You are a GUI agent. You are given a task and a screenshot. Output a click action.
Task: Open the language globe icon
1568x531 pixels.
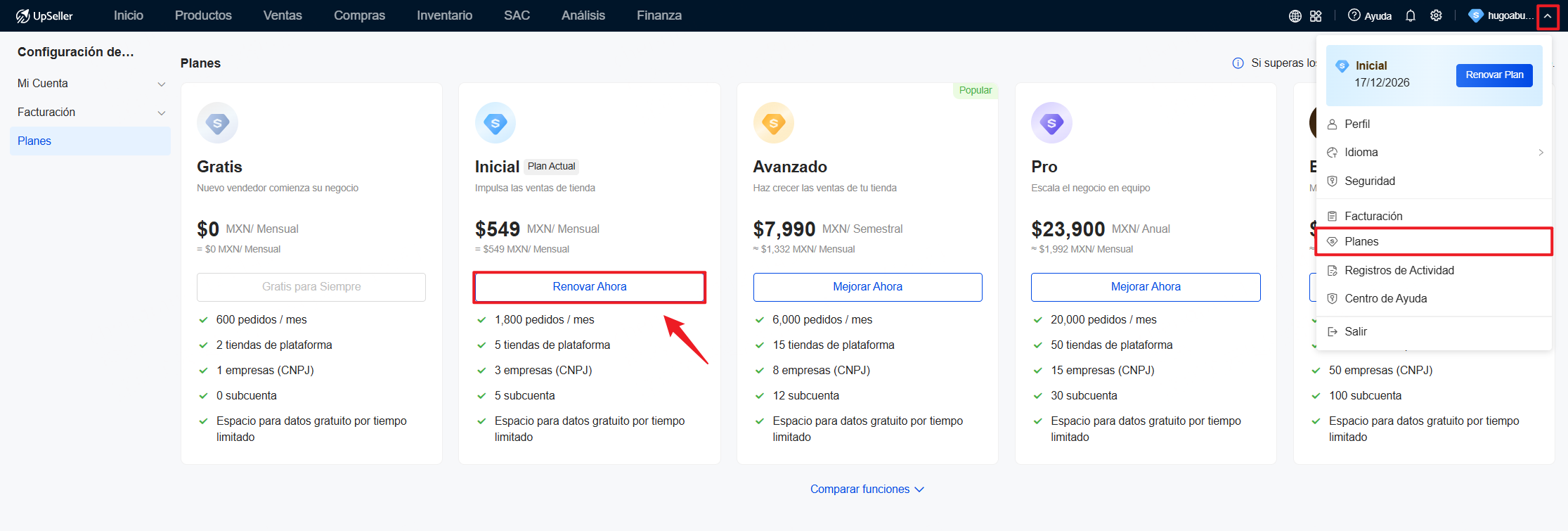click(1295, 15)
